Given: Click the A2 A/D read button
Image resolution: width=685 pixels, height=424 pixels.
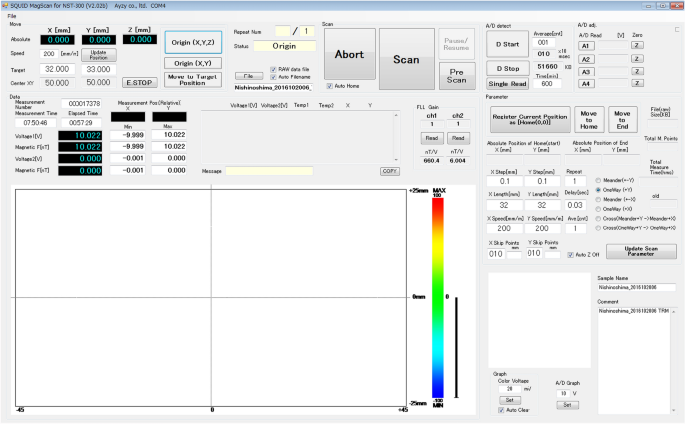Looking at the screenshot, I should point(586,59).
